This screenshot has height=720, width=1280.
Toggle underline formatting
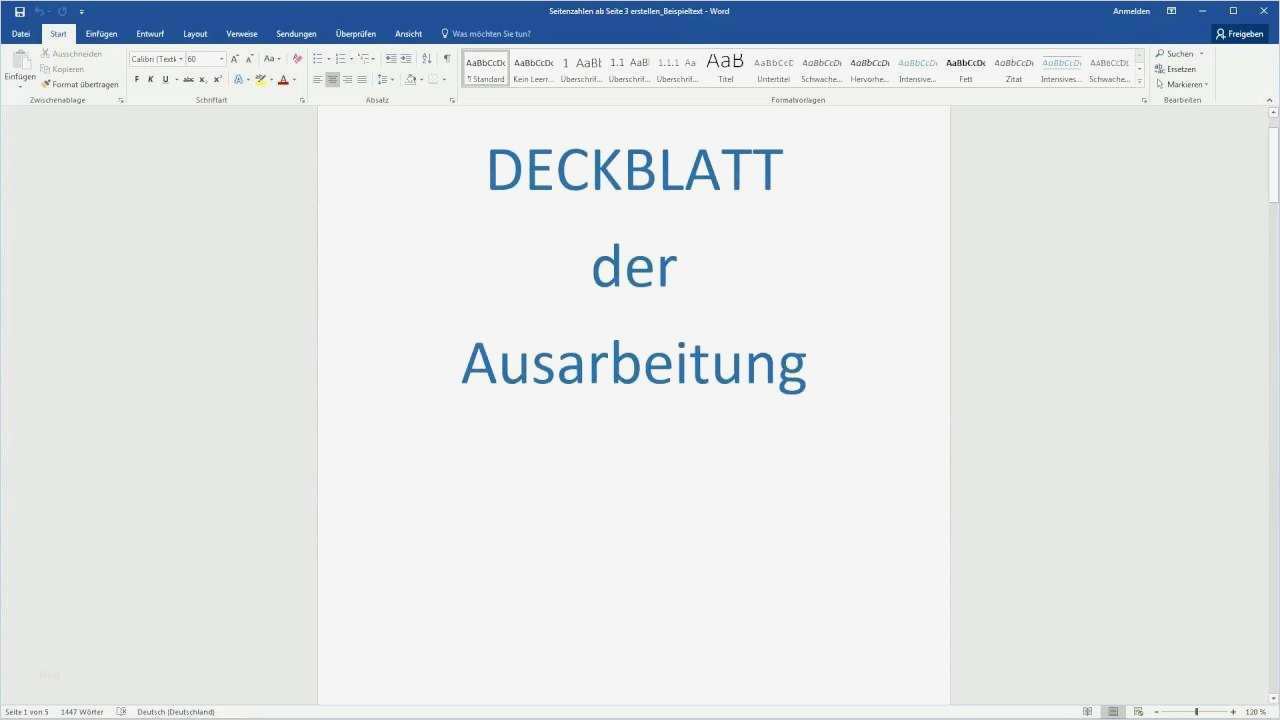(165, 78)
